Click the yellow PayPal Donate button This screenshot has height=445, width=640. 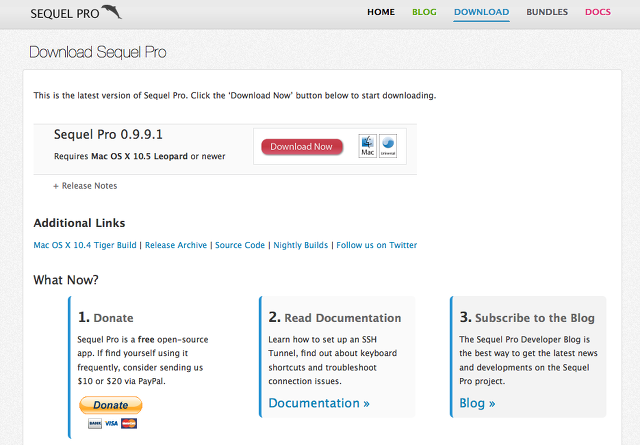coord(111,405)
